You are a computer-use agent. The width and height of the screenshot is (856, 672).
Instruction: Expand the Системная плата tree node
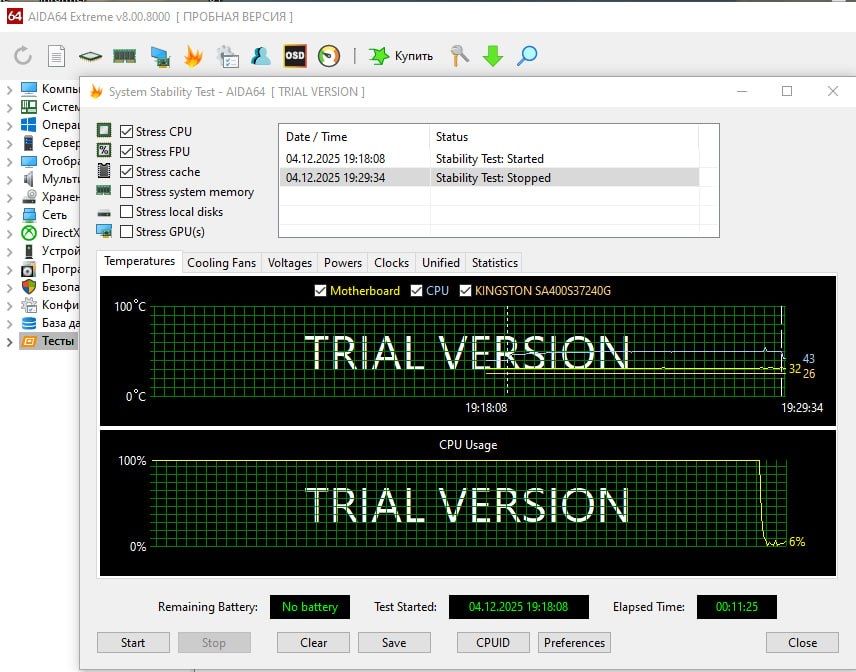tap(9, 107)
